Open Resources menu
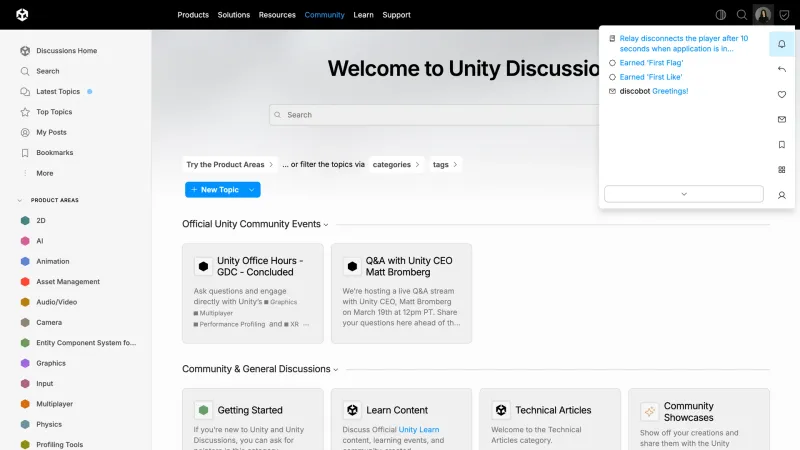This screenshot has height=450, width=800. [277, 15]
